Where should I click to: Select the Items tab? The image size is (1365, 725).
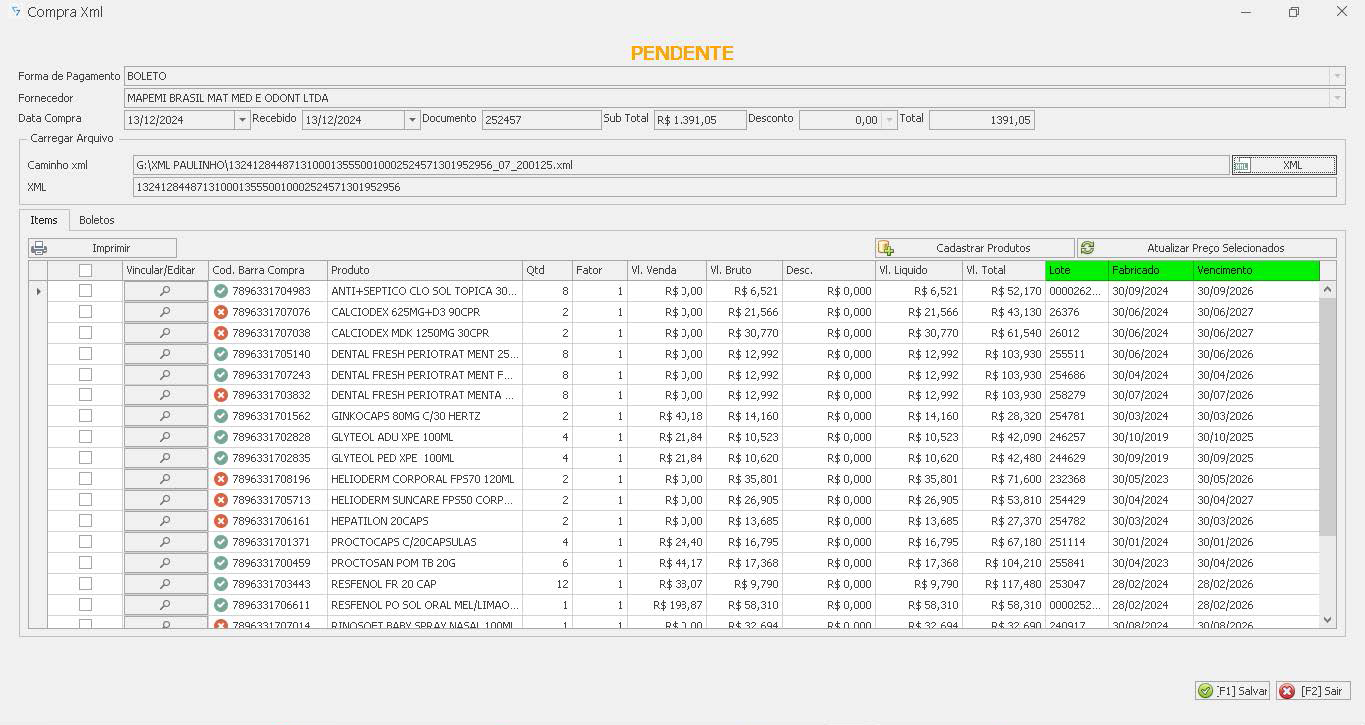click(x=44, y=220)
